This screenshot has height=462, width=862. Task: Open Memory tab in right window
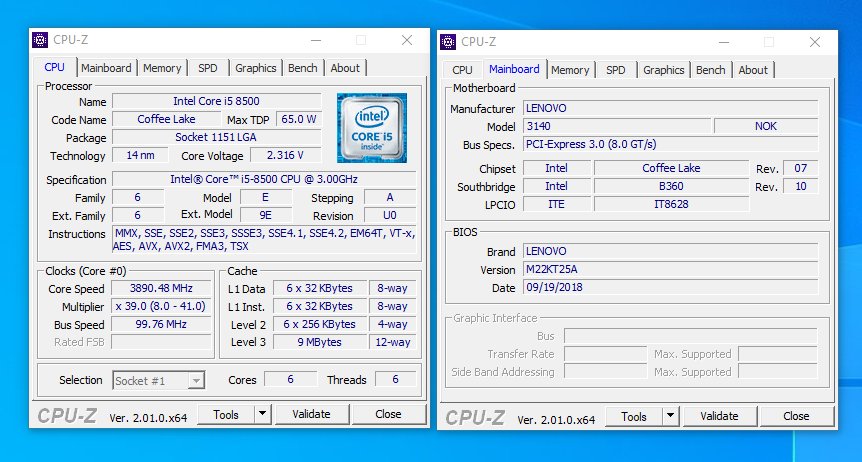click(570, 70)
